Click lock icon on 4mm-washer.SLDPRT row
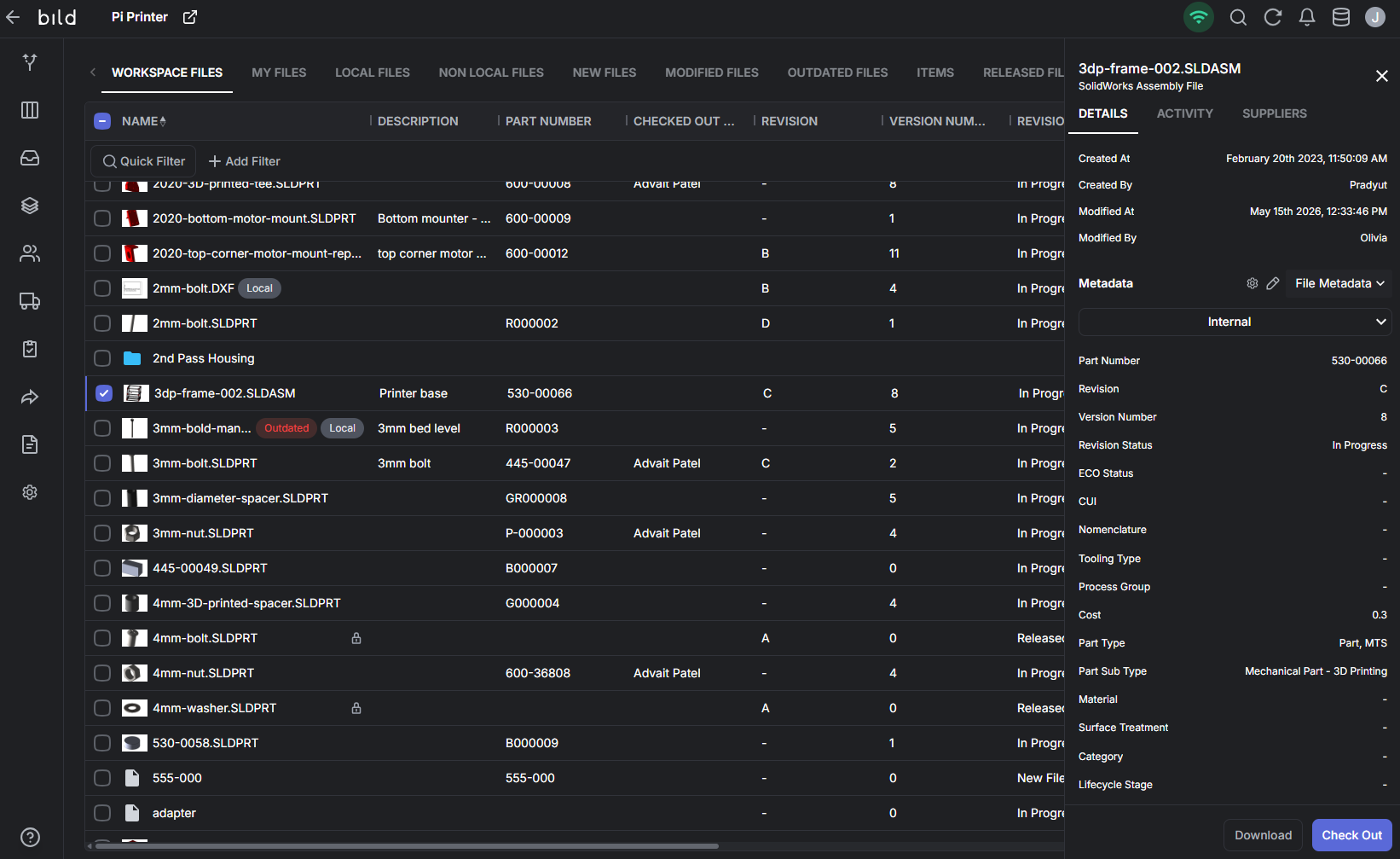This screenshot has height=859, width=1400. pyautogui.click(x=356, y=708)
